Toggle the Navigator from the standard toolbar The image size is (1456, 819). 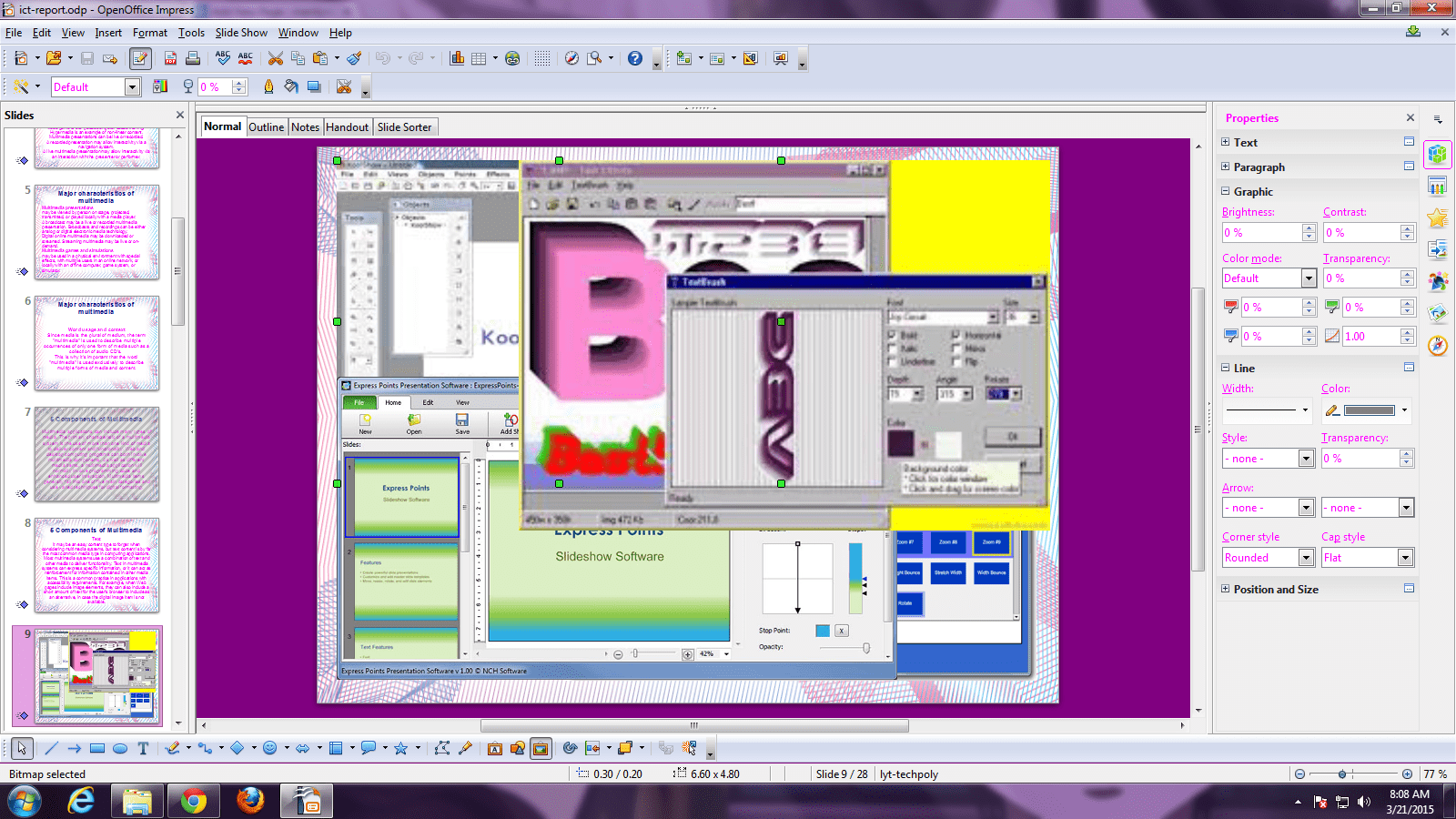click(x=571, y=58)
